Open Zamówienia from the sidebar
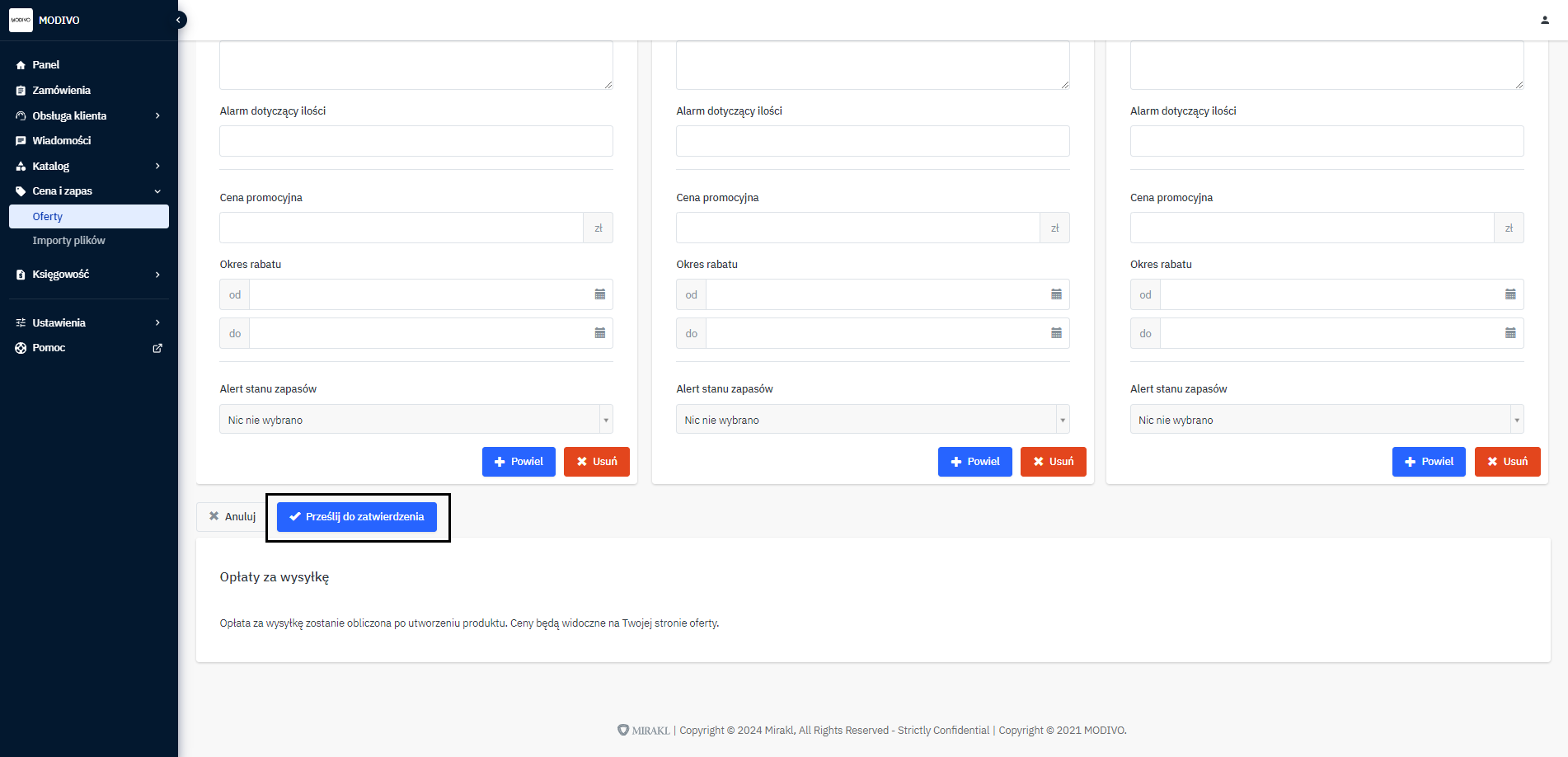The height and width of the screenshot is (757, 1568). [x=61, y=90]
